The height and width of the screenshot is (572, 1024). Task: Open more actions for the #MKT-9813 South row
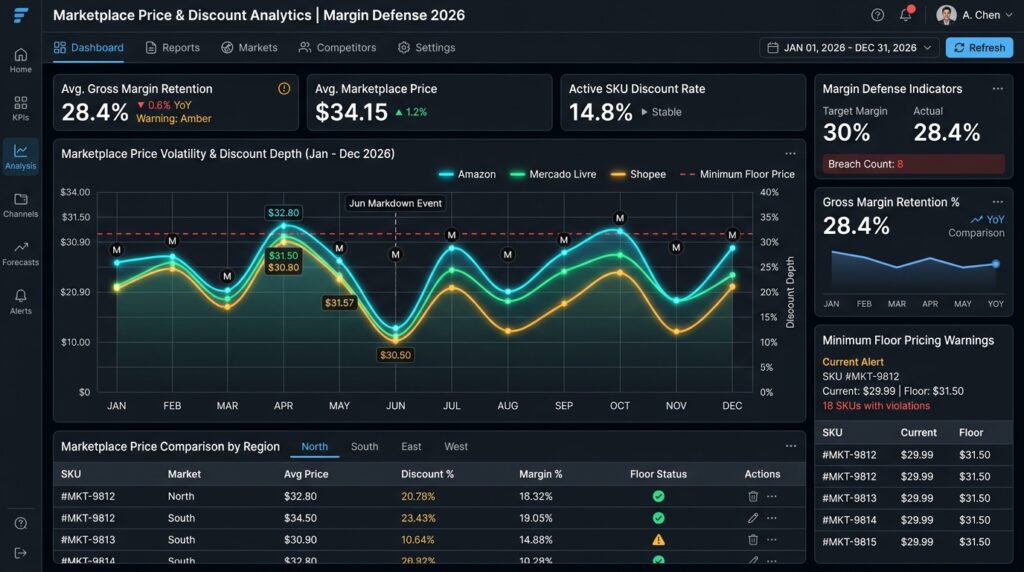(x=772, y=540)
